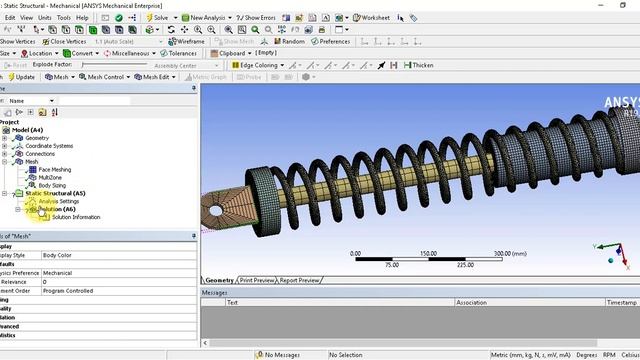Expand the Coordinate Systems tree node
The height and width of the screenshot is (360, 640).
point(4,146)
